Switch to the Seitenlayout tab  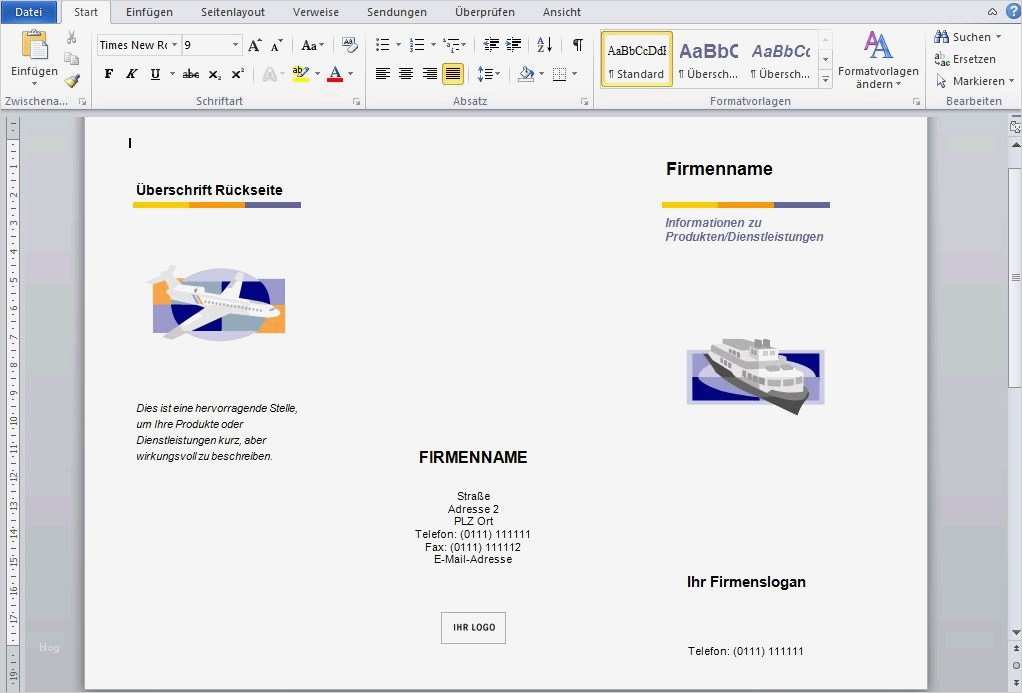(233, 12)
